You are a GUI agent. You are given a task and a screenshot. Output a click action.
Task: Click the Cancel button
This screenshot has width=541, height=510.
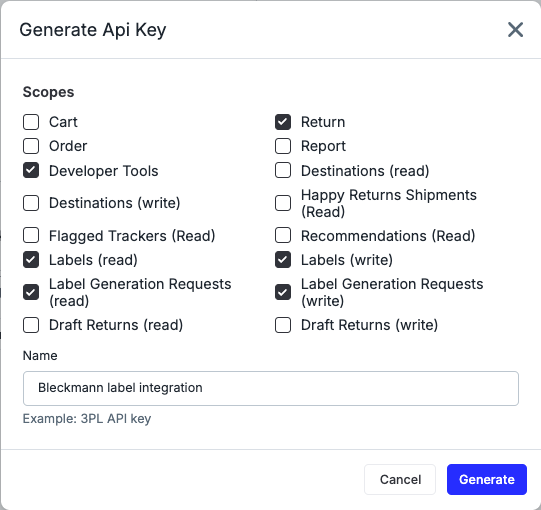pyautogui.click(x=400, y=479)
